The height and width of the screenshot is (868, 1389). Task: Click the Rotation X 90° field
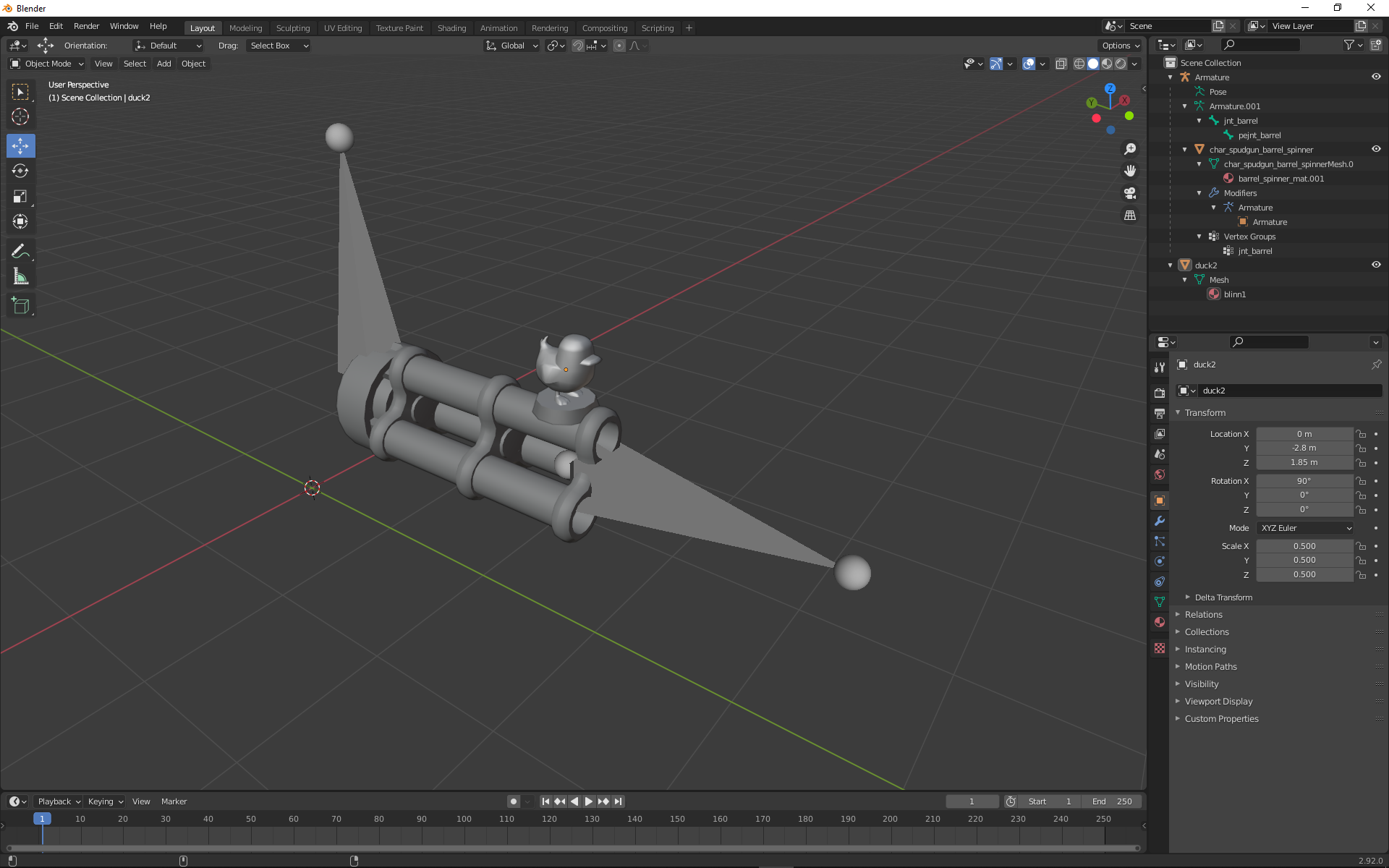coord(1304,481)
